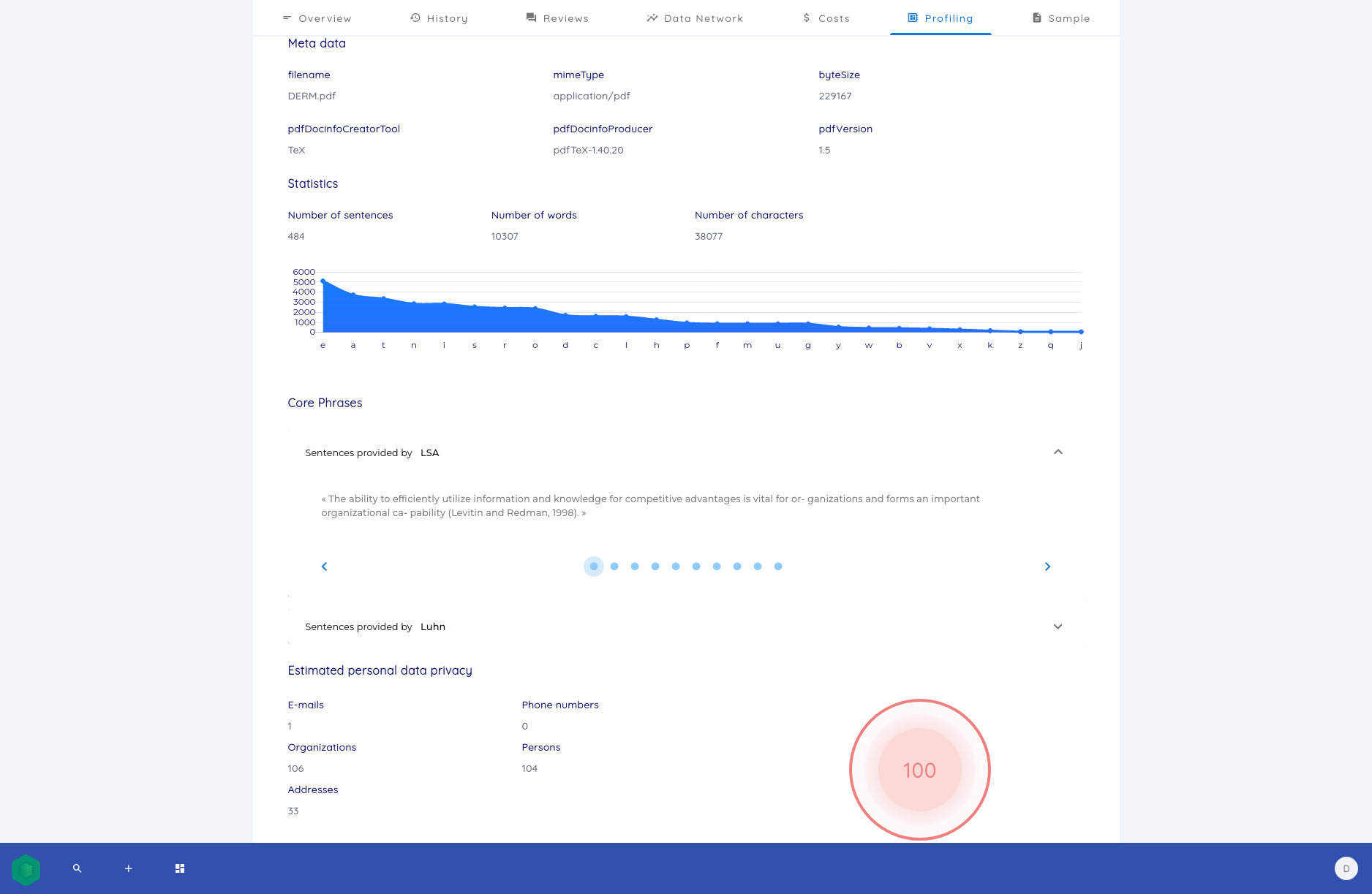Collapse the LSA sentences panel
The width and height of the screenshot is (1372, 894).
coord(1058,452)
